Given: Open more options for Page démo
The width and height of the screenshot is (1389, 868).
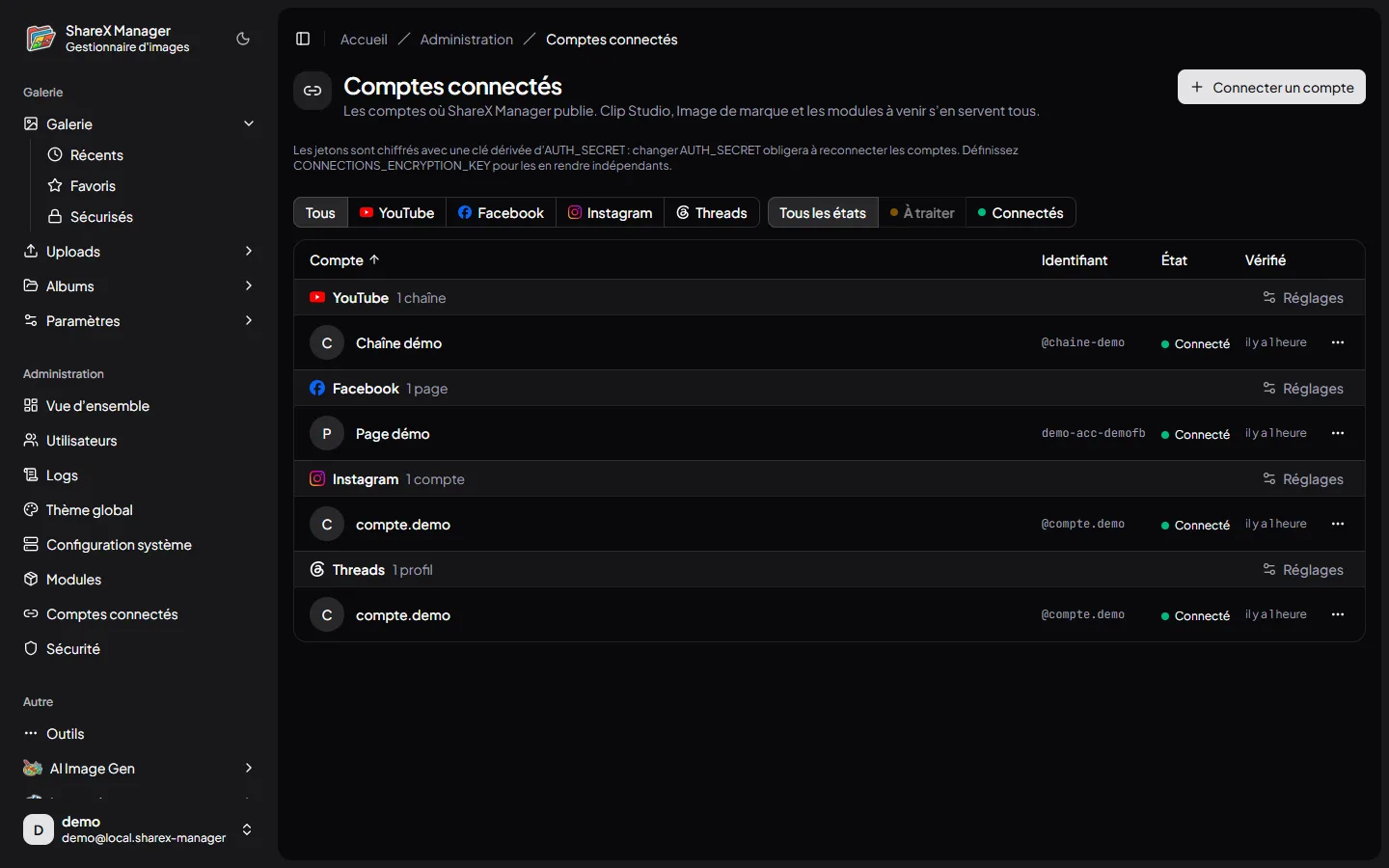Looking at the screenshot, I should [1338, 433].
